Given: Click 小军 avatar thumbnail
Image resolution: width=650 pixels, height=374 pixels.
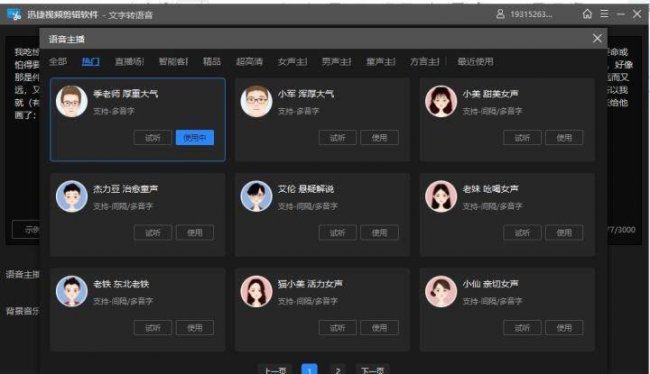Looking at the screenshot, I should click(256, 101).
